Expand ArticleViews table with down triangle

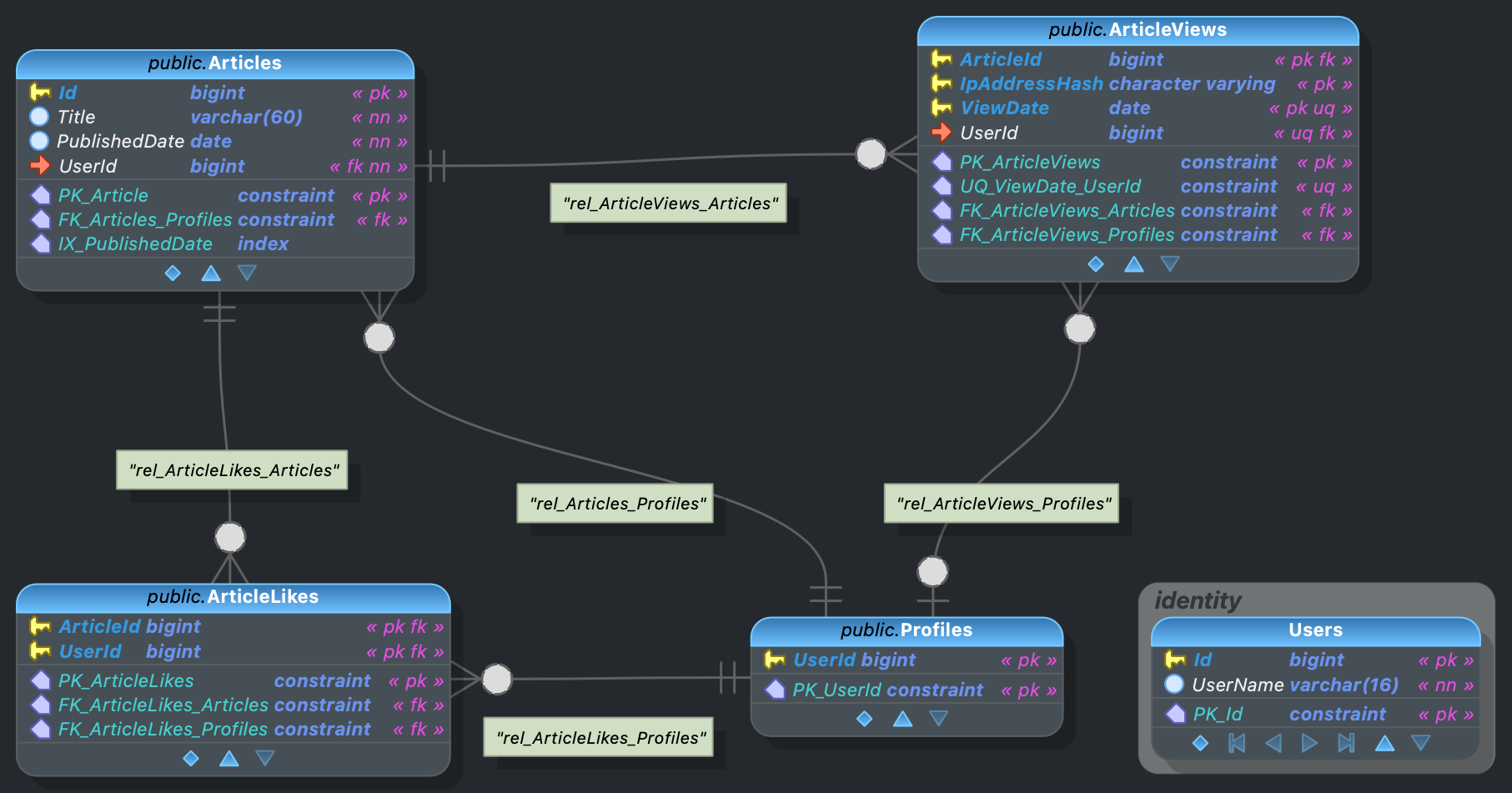[1170, 263]
